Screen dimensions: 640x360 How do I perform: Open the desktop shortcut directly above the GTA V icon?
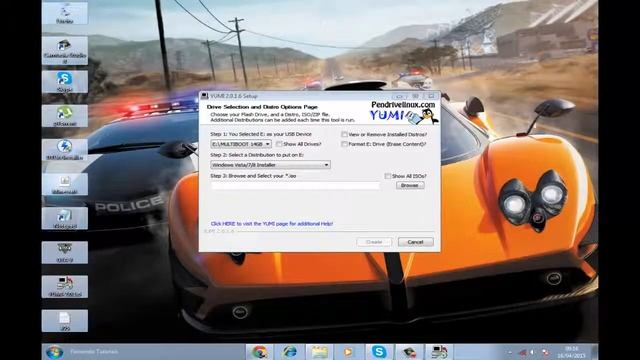point(64,218)
